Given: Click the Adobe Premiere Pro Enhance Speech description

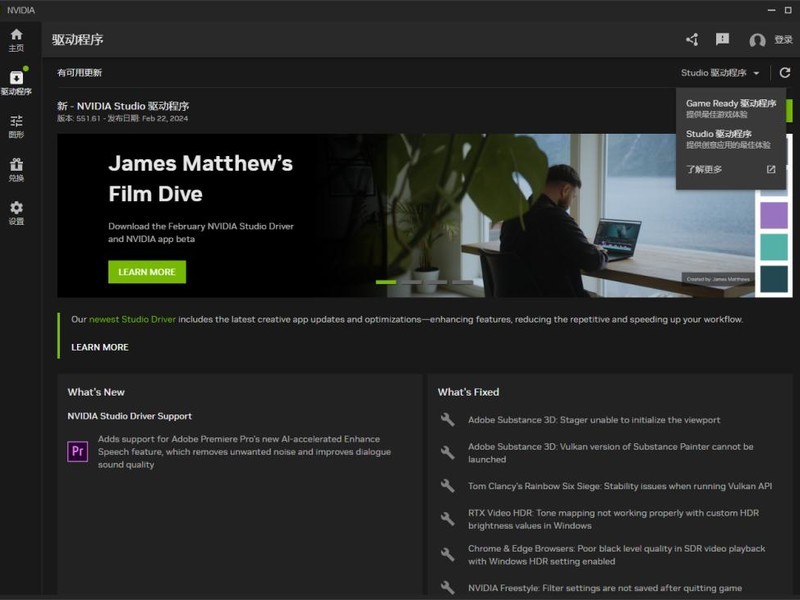Looking at the screenshot, I should coord(244,452).
